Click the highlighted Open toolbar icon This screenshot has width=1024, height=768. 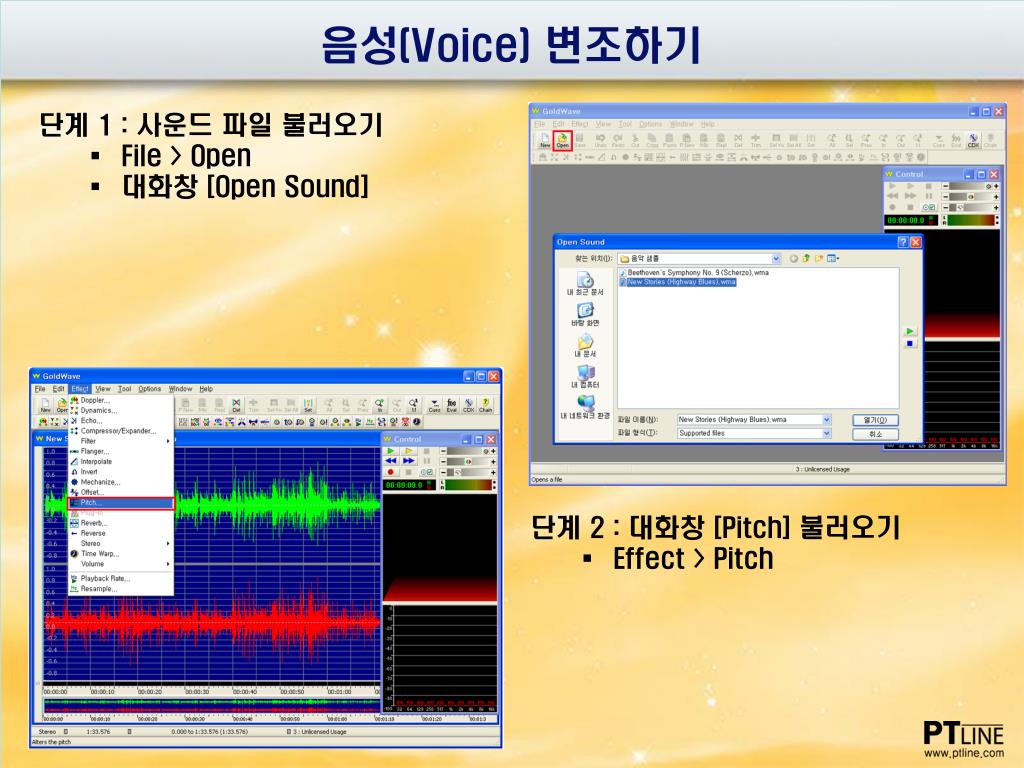point(562,140)
